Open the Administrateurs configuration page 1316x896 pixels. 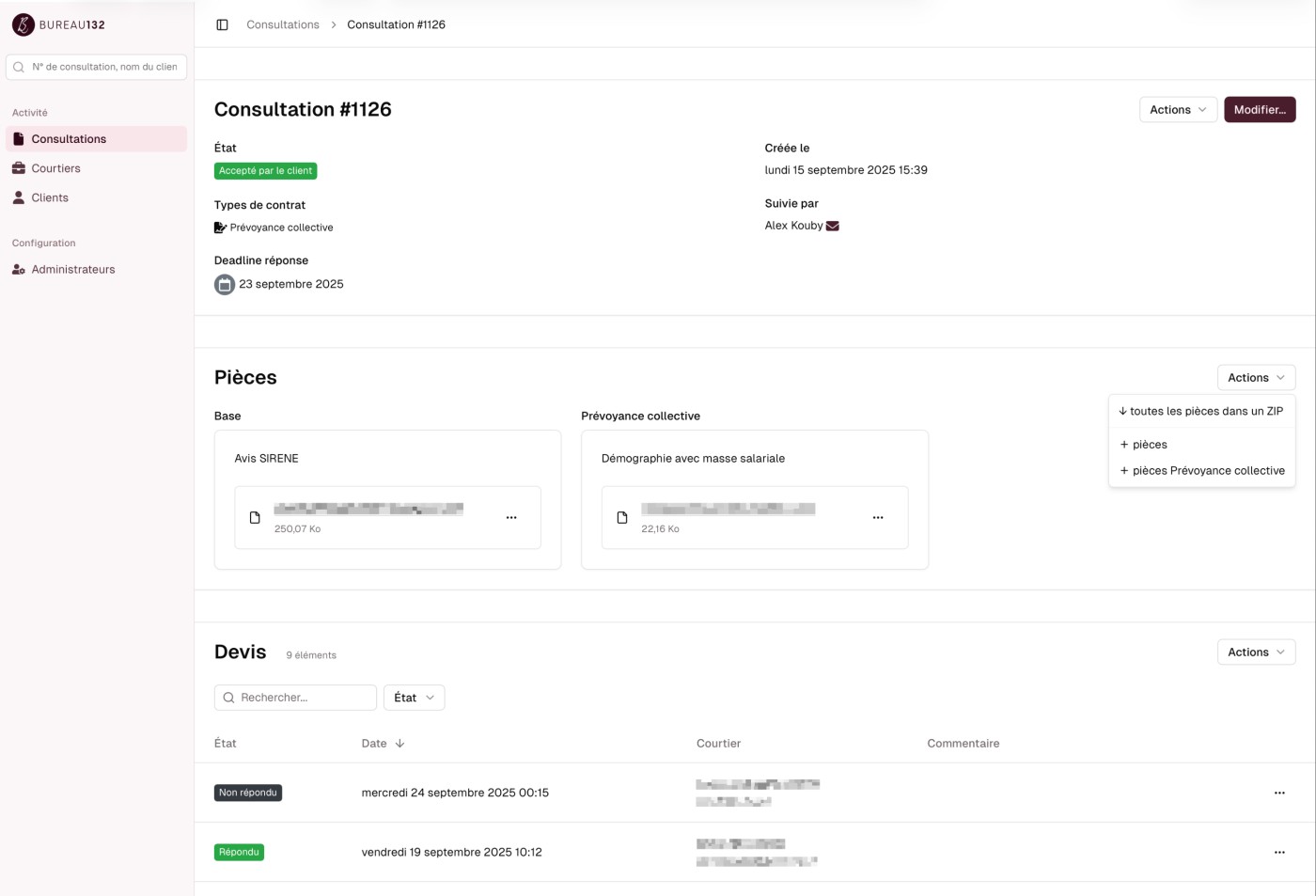(x=73, y=269)
